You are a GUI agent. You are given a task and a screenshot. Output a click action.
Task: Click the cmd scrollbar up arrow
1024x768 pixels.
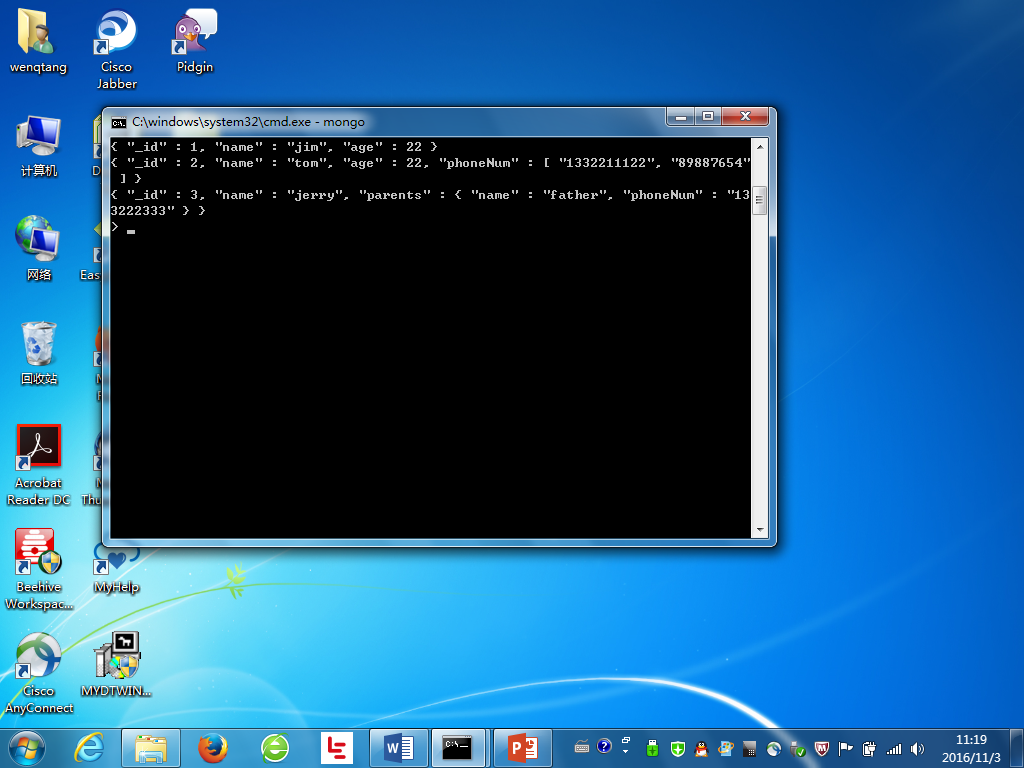[760, 146]
